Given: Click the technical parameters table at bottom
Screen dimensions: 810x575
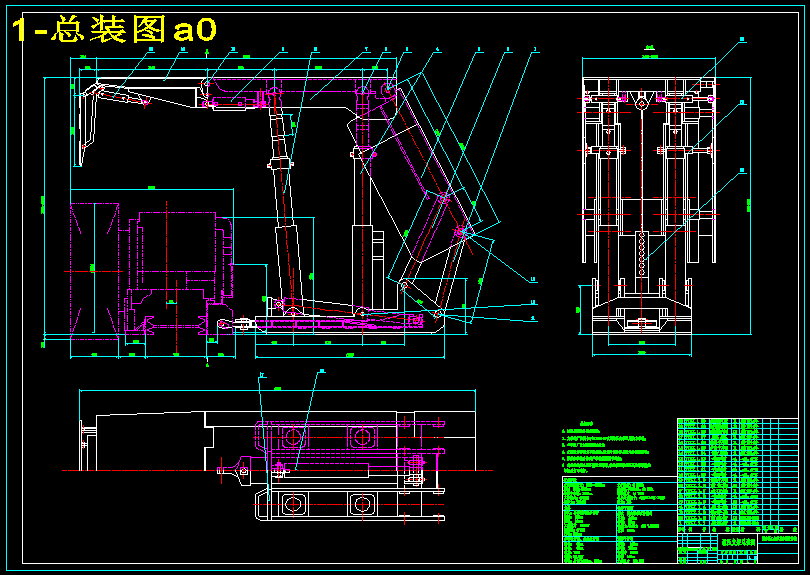Looking at the screenshot, I should (619, 519).
